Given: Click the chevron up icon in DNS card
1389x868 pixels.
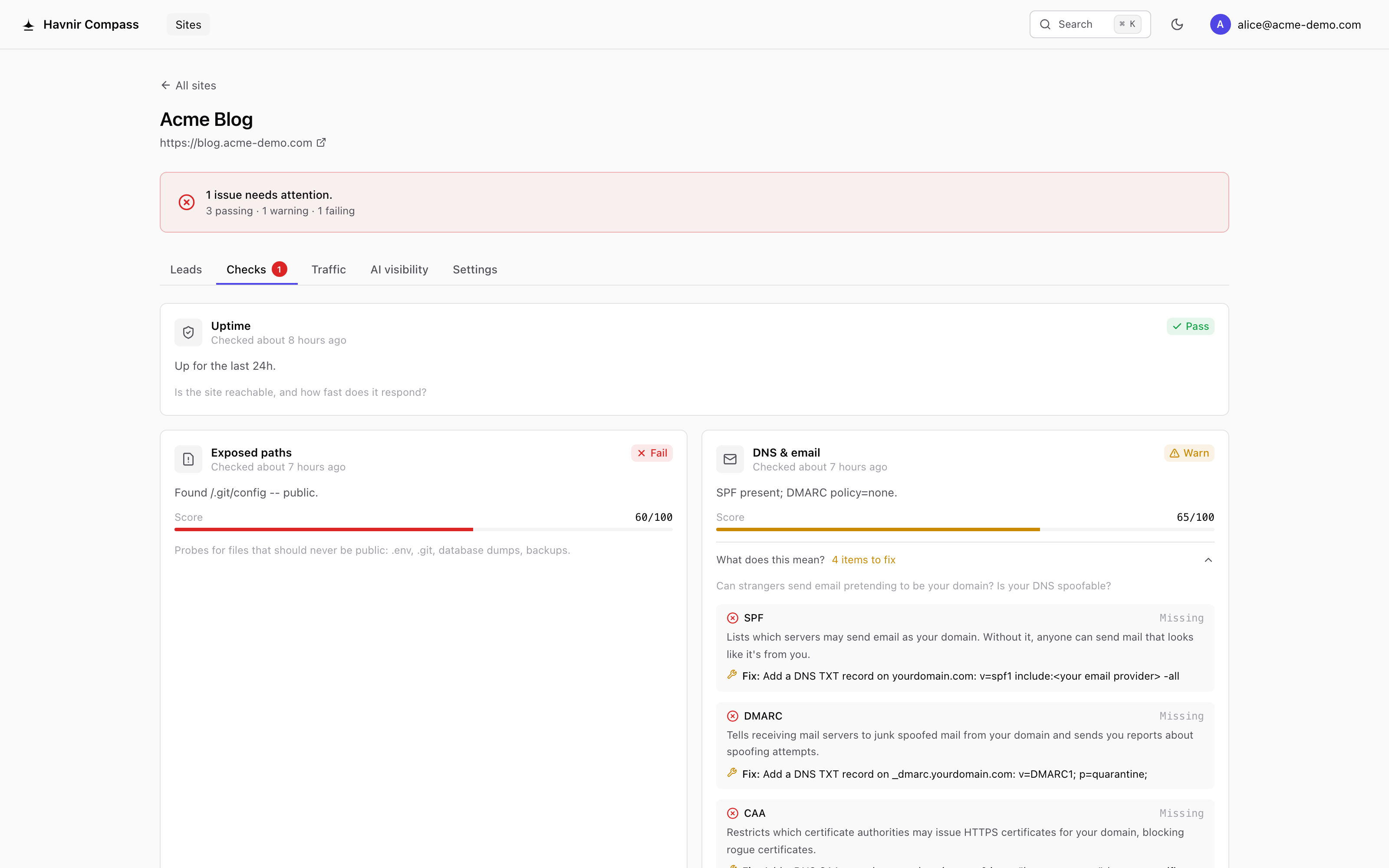Looking at the screenshot, I should point(1208,560).
